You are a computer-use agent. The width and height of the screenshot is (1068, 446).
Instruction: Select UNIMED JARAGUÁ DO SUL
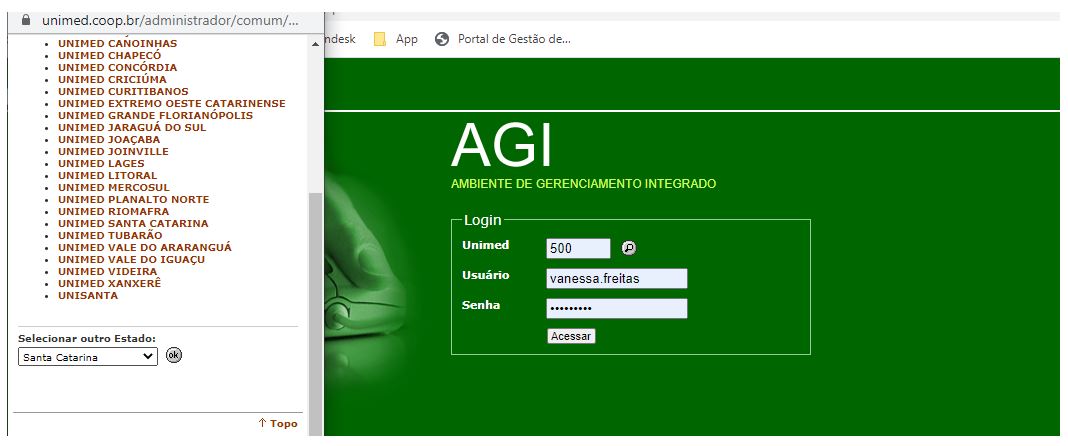click(132, 127)
